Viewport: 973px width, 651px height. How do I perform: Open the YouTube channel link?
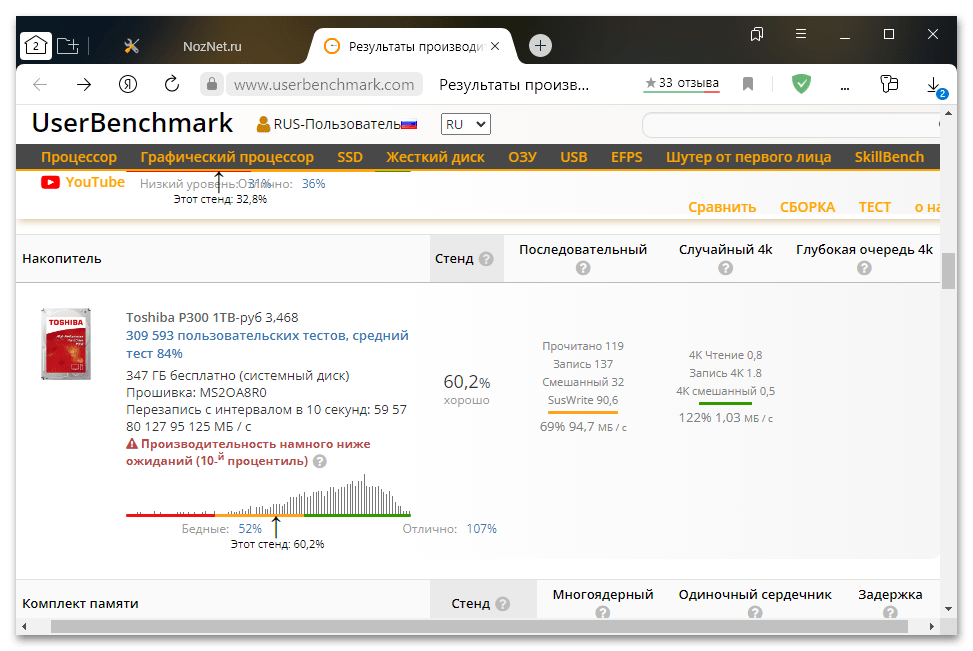(x=83, y=182)
